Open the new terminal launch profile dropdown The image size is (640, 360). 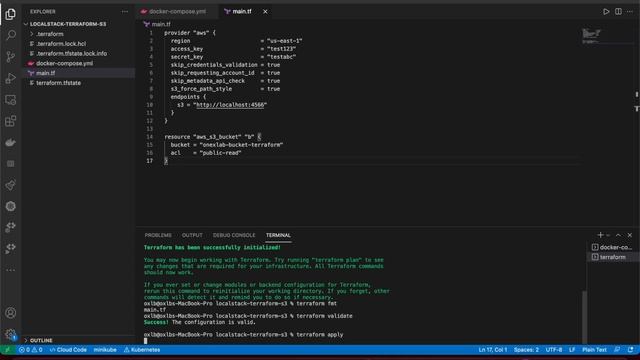[608, 235]
